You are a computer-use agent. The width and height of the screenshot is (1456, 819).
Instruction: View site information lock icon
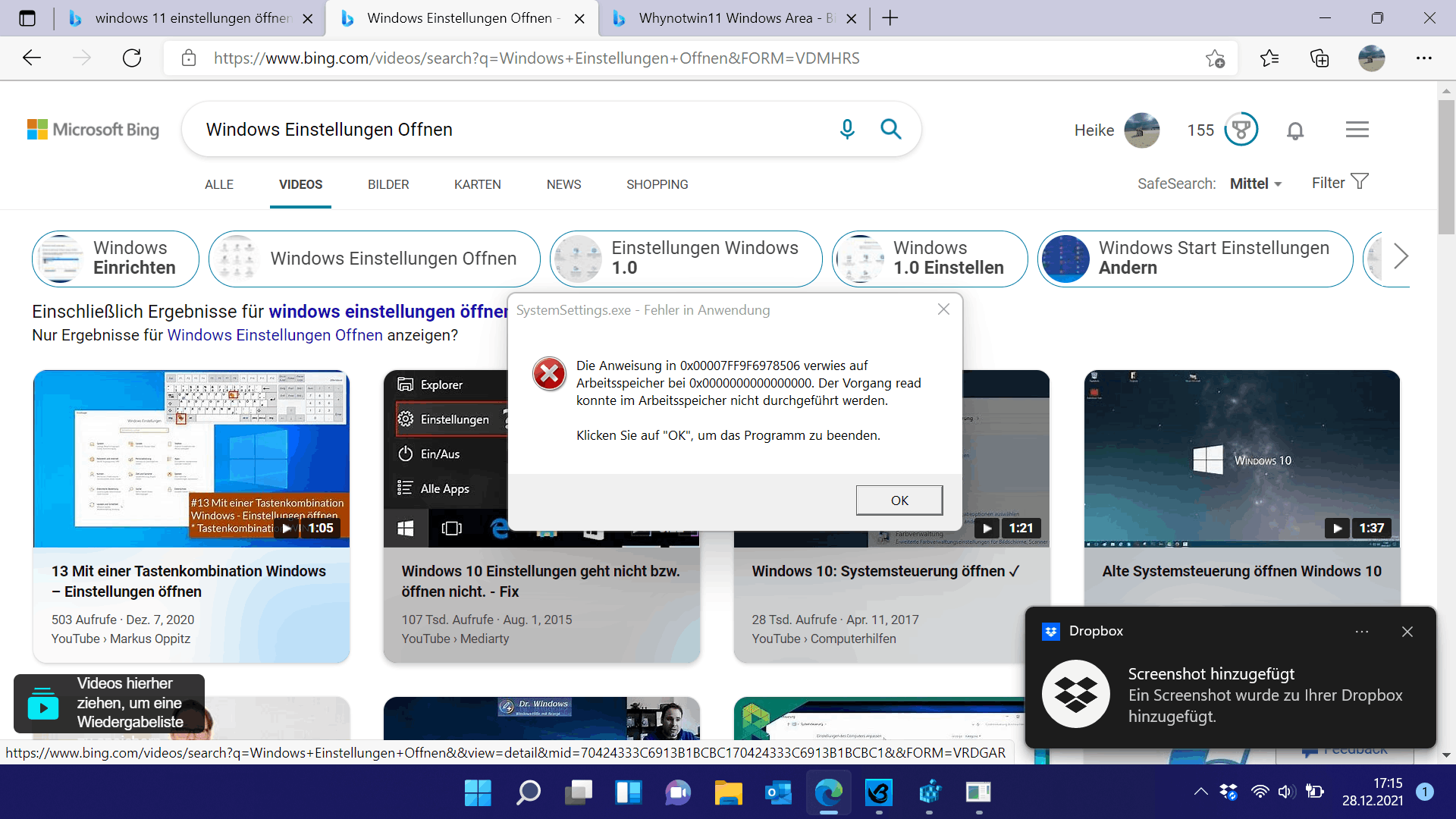click(189, 58)
